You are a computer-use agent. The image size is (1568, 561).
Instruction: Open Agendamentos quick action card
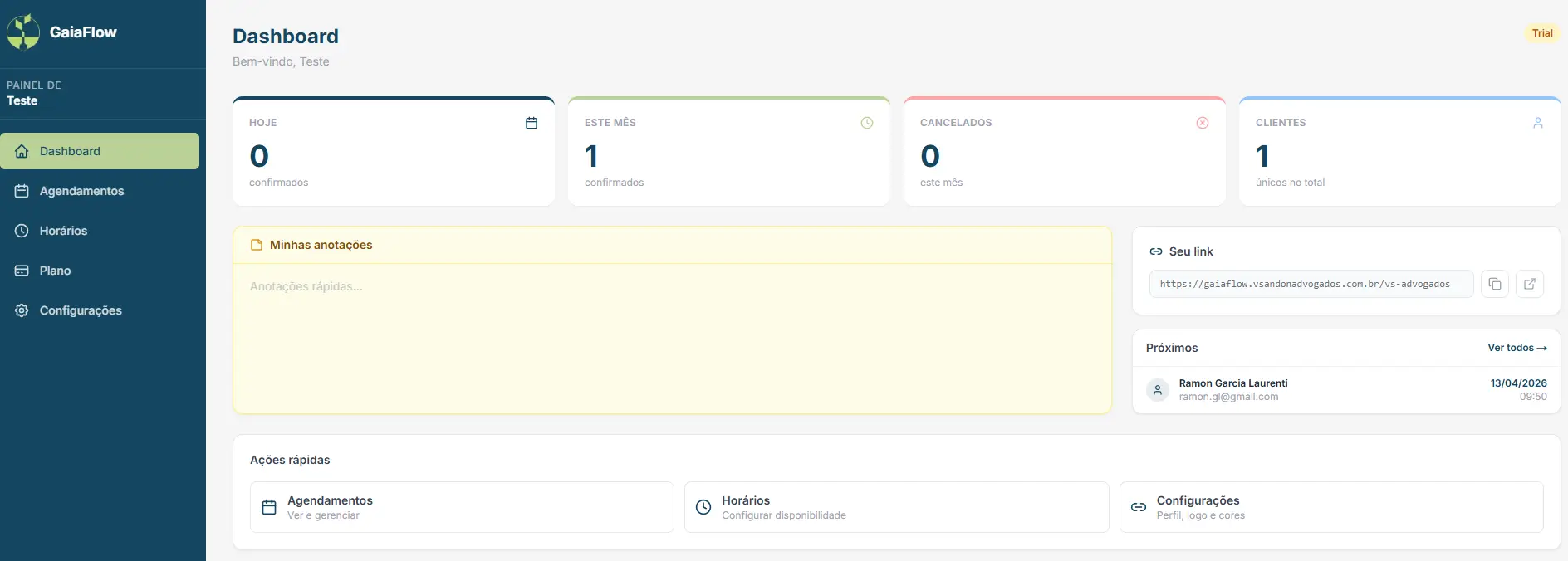point(462,507)
